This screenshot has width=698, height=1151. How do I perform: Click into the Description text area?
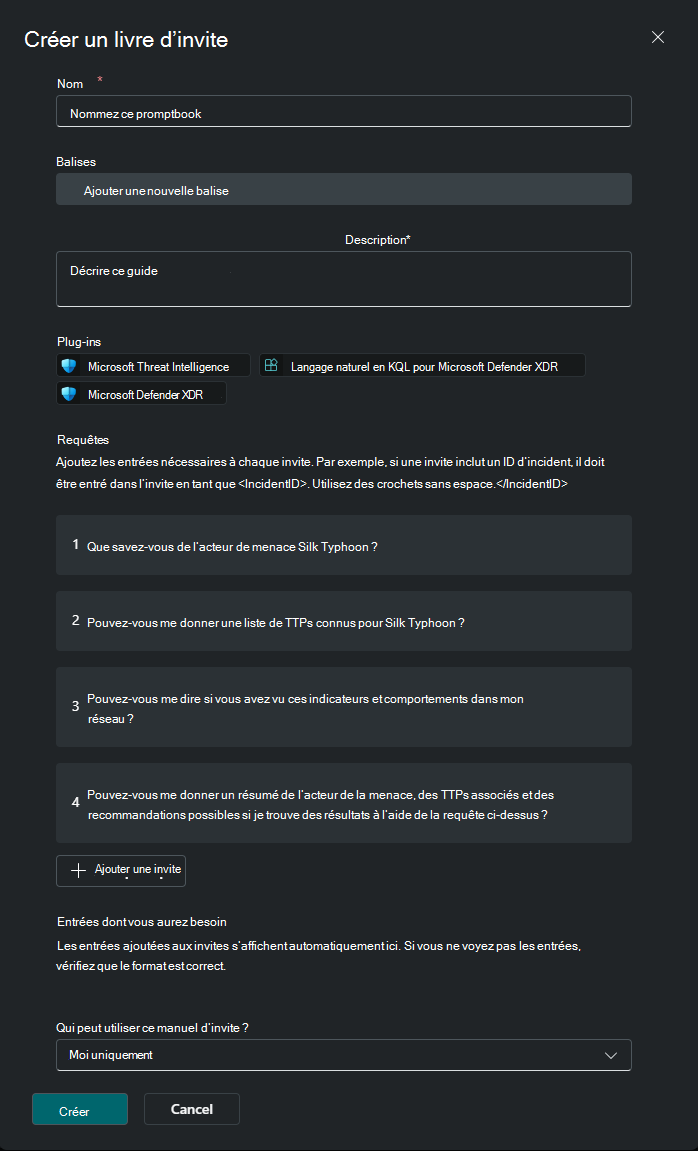click(343, 279)
